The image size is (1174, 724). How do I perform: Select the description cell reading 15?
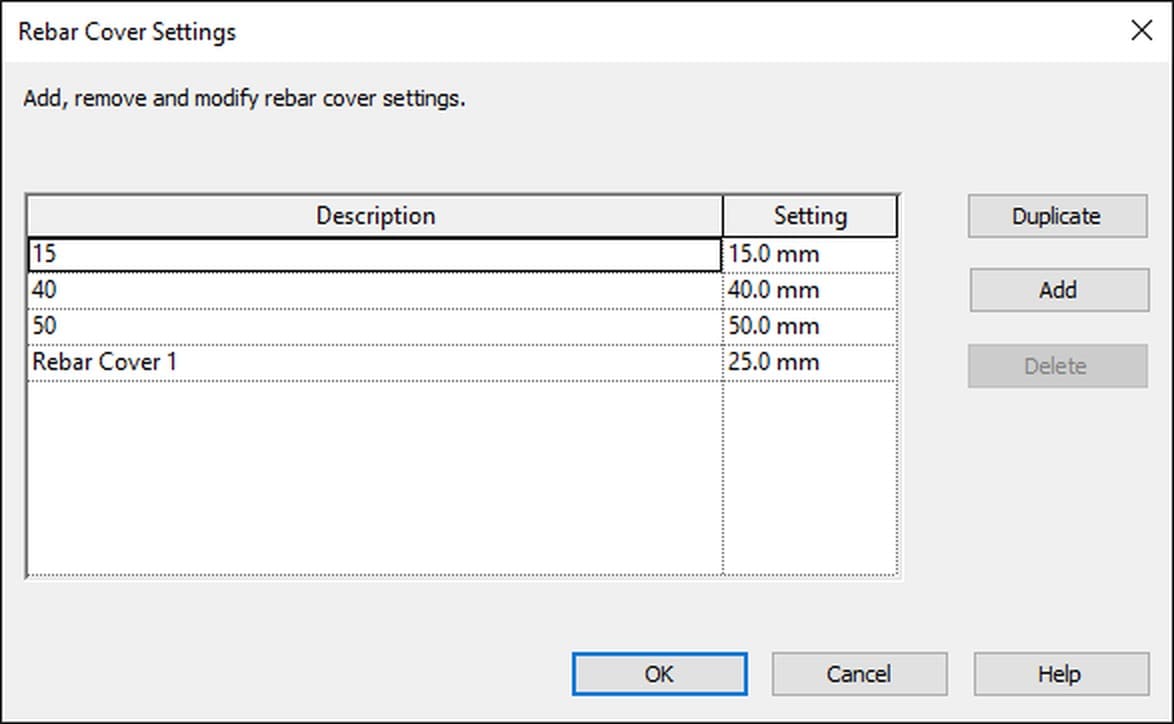(x=374, y=255)
